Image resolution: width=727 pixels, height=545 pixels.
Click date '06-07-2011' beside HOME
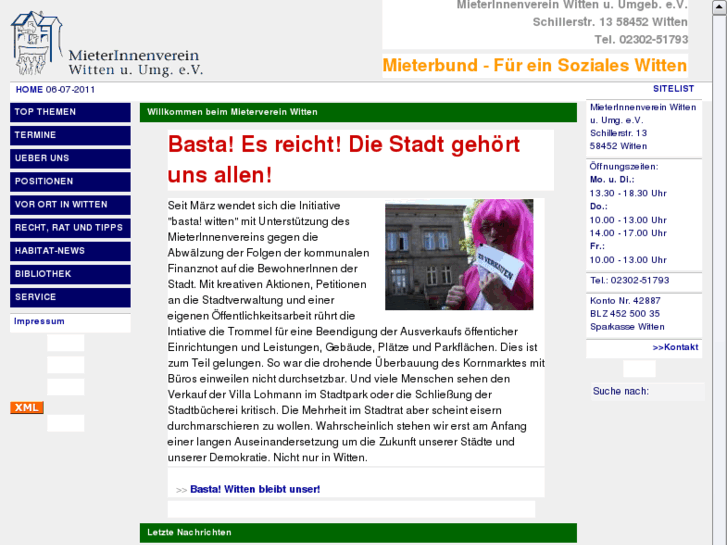pos(70,90)
